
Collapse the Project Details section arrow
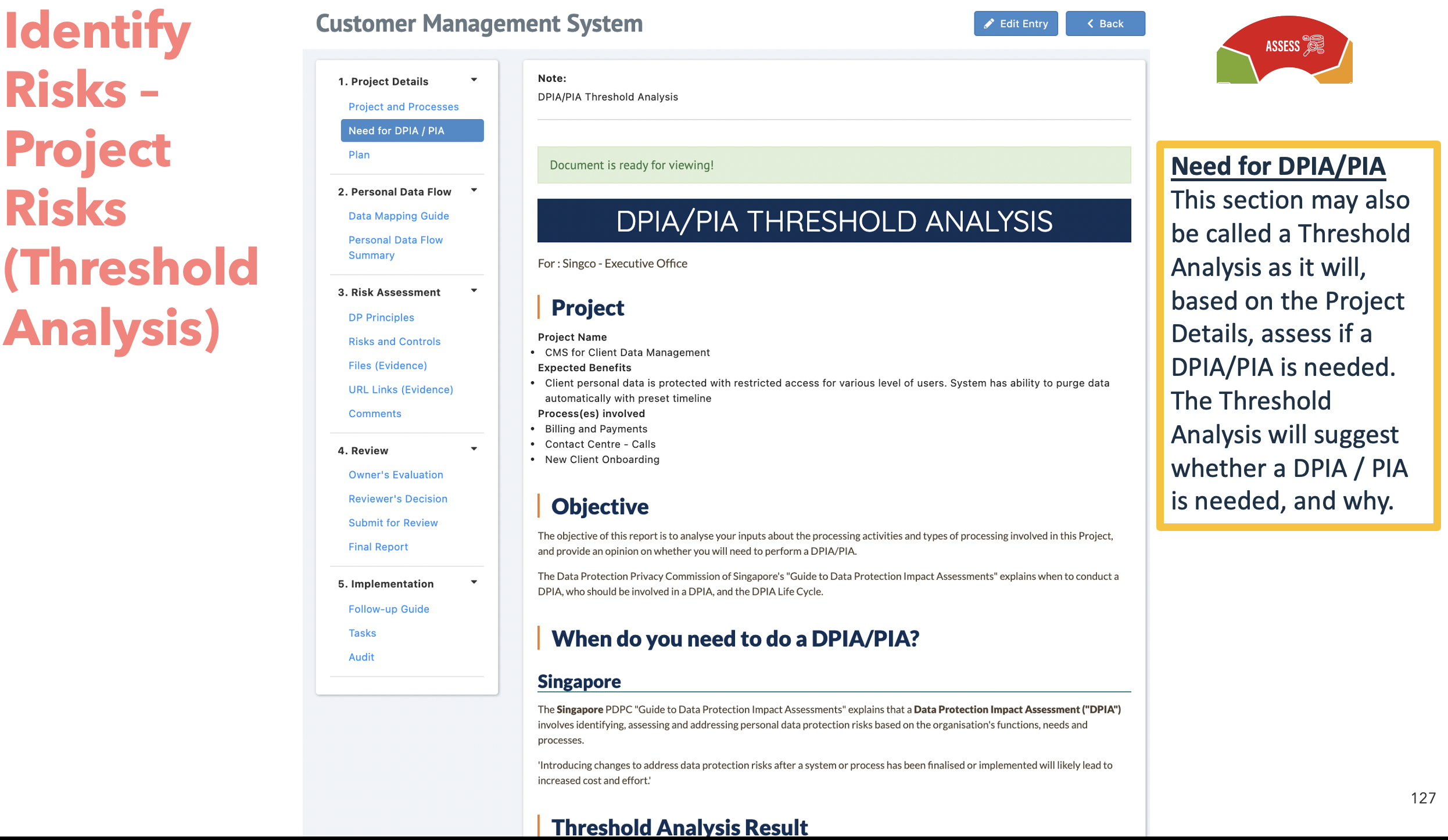point(474,80)
